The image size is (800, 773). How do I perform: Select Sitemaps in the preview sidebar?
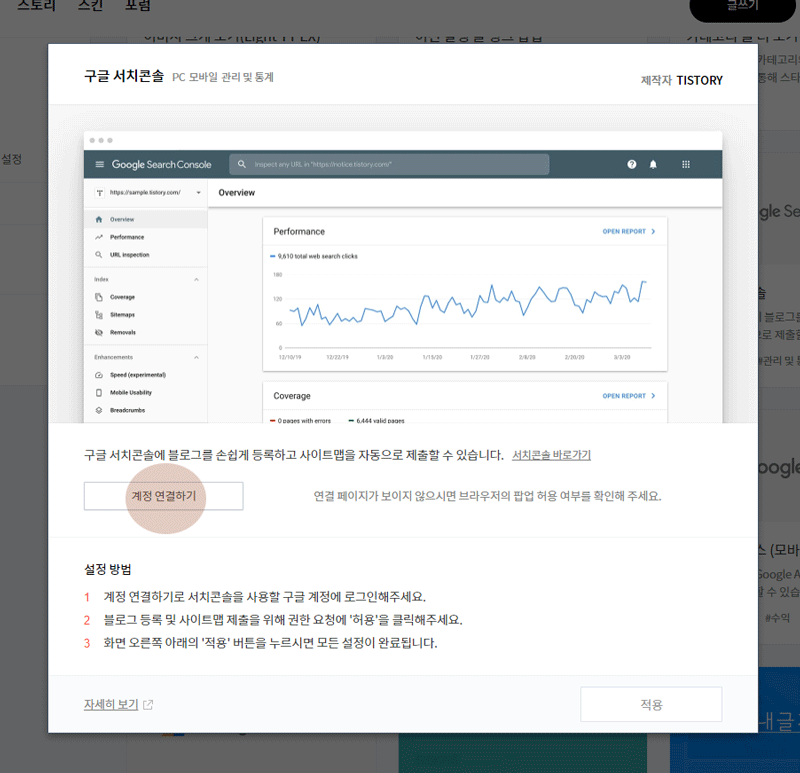point(145,315)
